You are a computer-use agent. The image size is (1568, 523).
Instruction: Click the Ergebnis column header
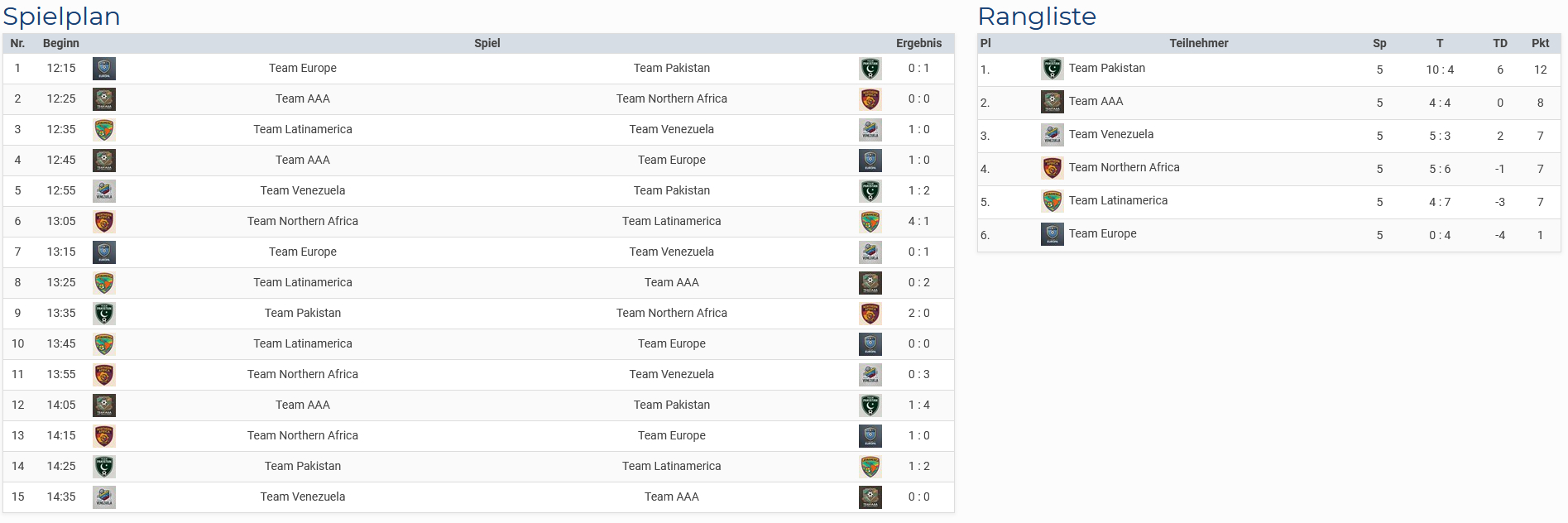[x=918, y=43]
